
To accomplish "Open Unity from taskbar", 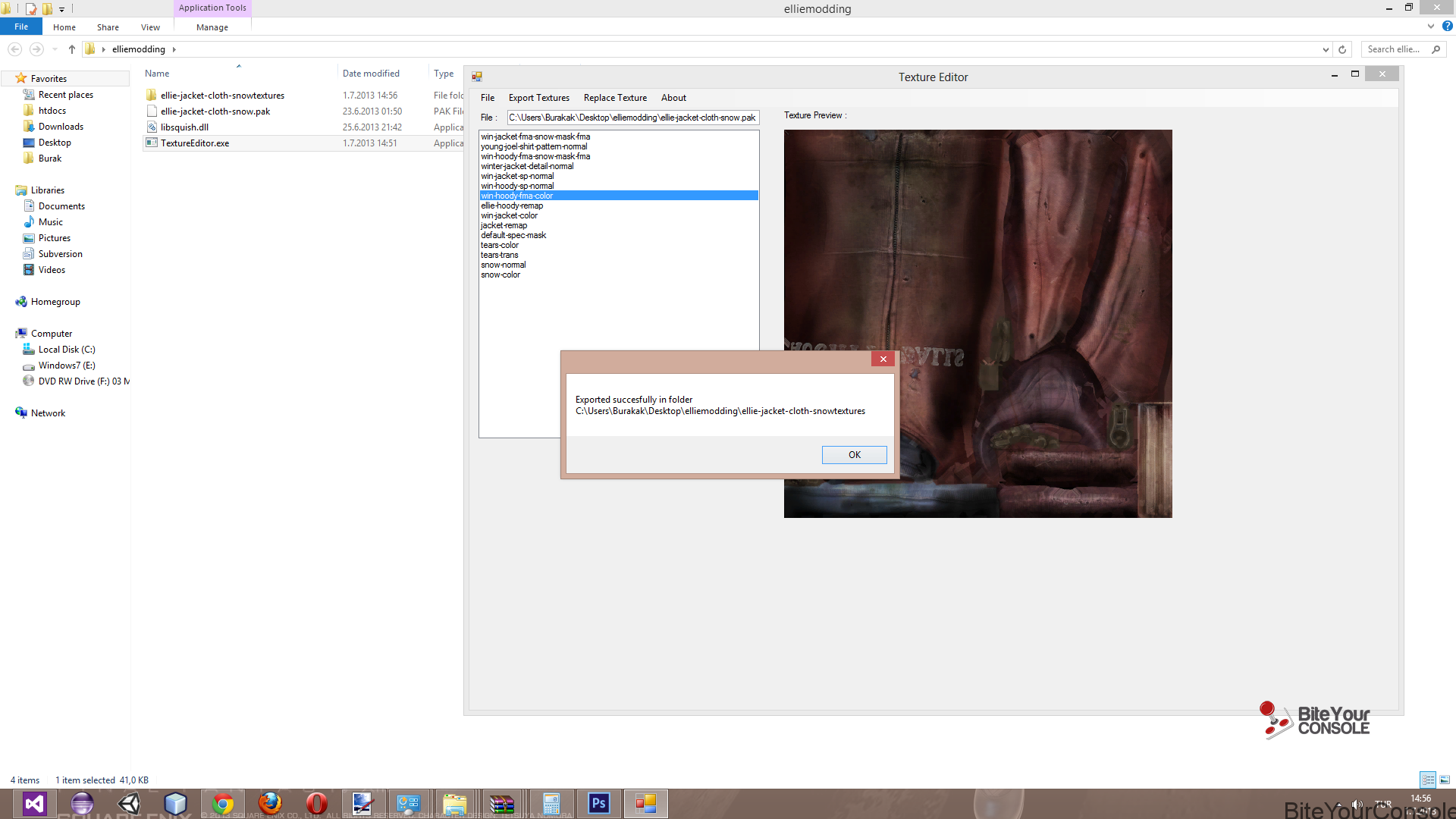I will 129,803.
